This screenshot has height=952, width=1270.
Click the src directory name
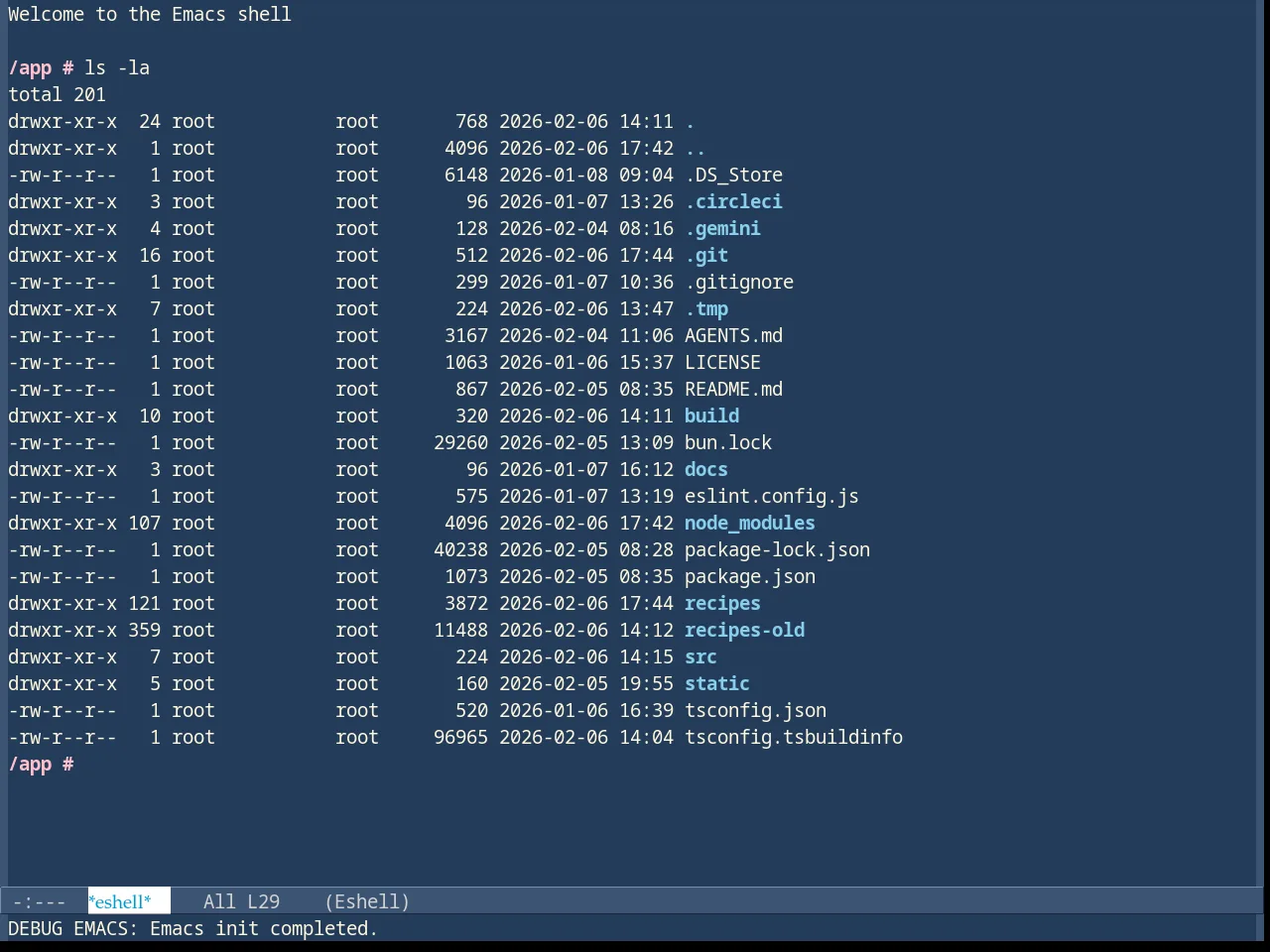(700, 656)
